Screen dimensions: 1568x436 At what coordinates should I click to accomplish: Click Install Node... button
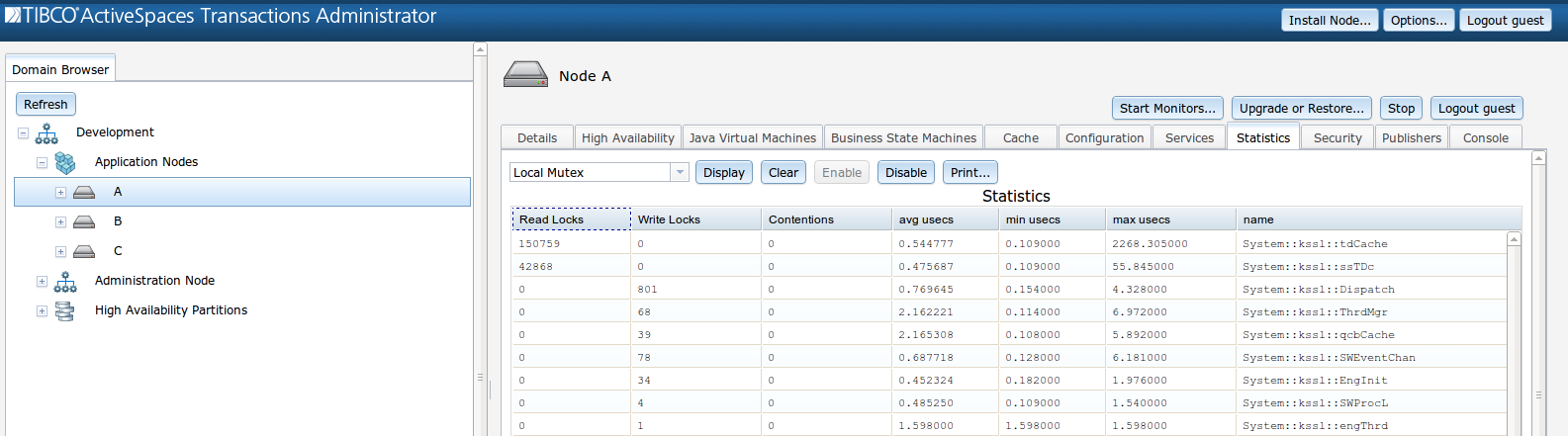[x=1330, y=20]
